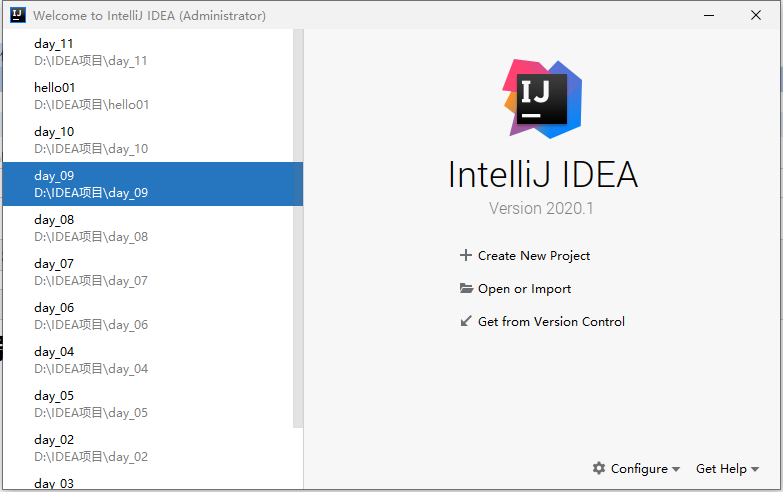Viewport: 783px width, 492px height.
Task: Select the day_10 recent project
Action: 90,140
